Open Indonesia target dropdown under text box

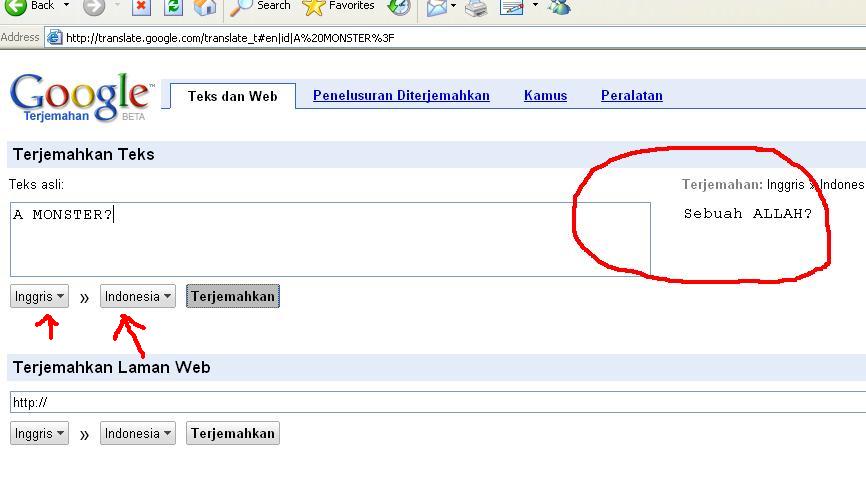pos(138,297)
